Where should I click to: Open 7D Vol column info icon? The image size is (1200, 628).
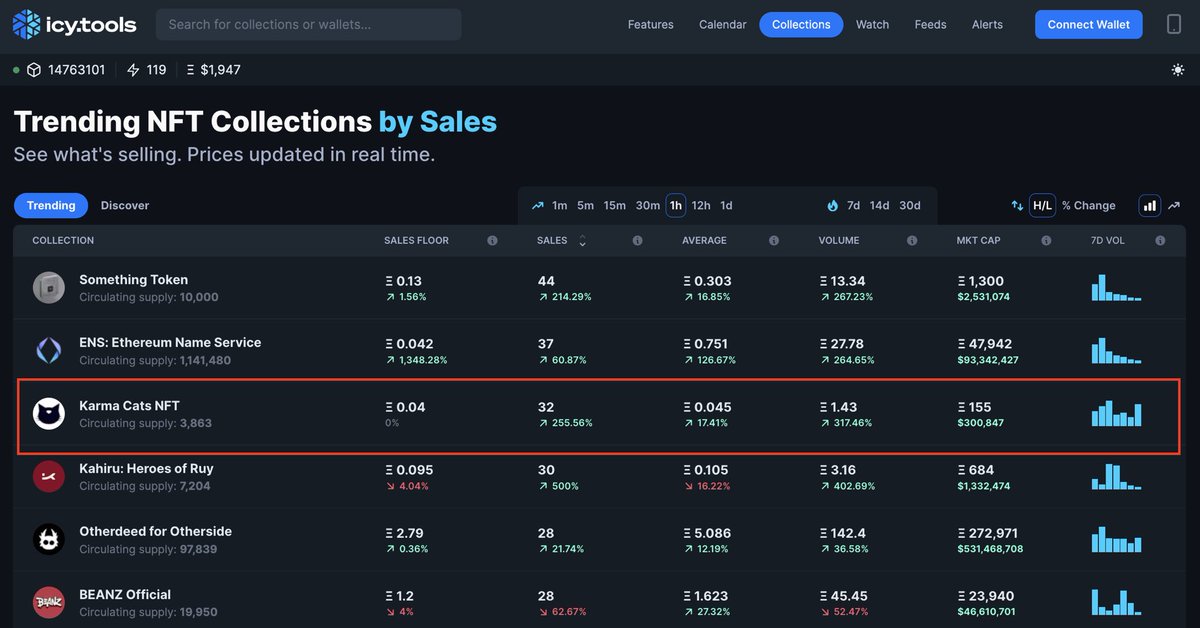(1160, 241)
